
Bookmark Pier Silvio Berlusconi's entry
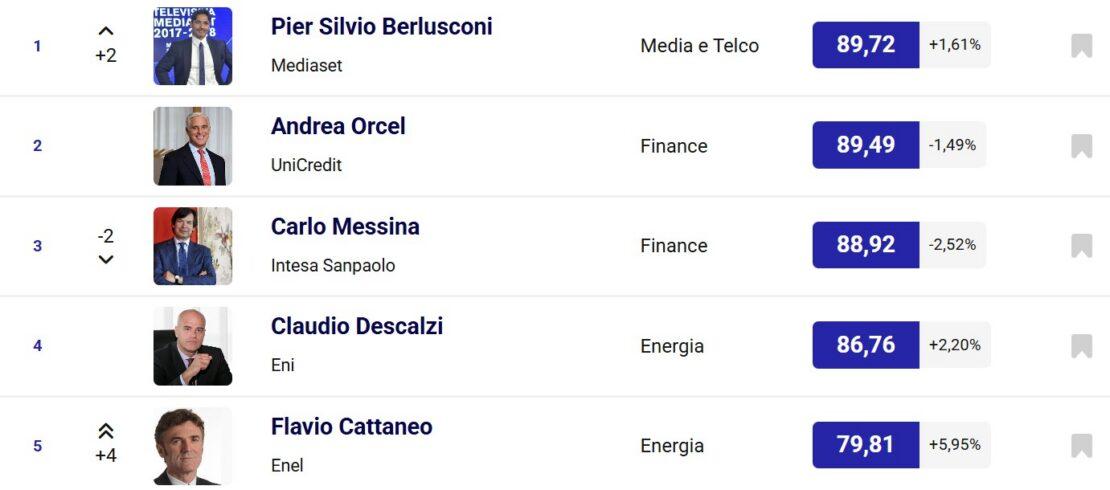[x=1081, y=46]
